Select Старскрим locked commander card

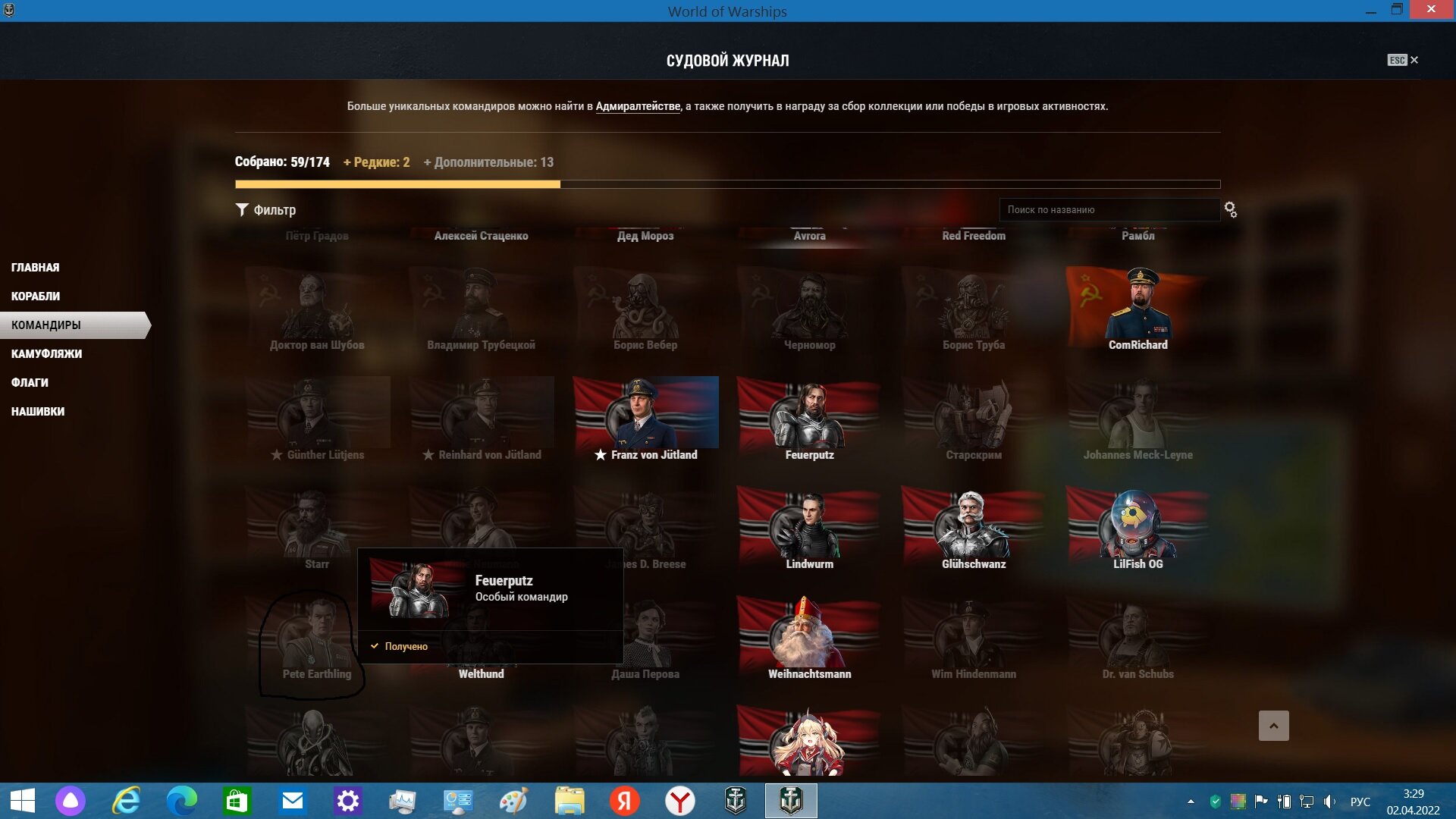(974, 419)
